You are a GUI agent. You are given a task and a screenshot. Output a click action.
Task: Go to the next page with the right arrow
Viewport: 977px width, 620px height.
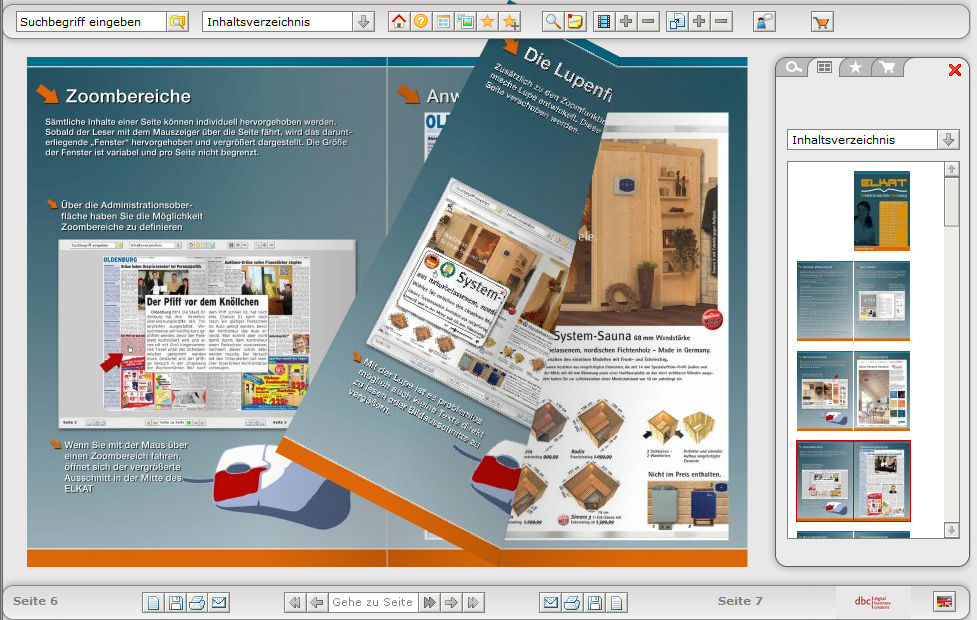tap(451, 602)
